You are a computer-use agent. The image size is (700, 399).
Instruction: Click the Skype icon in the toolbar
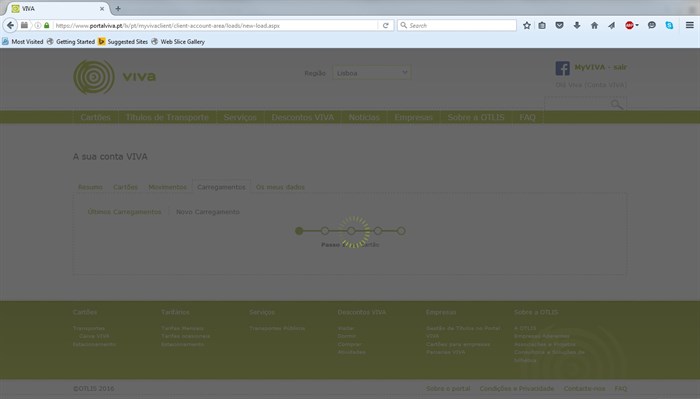click(669, 25)
